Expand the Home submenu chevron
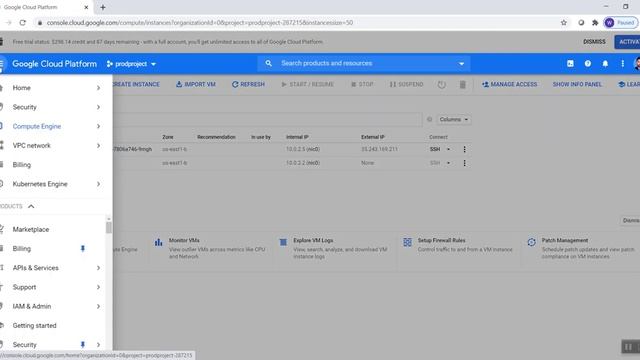The width and height of the screenshot is (640, 360). [98, 88]
